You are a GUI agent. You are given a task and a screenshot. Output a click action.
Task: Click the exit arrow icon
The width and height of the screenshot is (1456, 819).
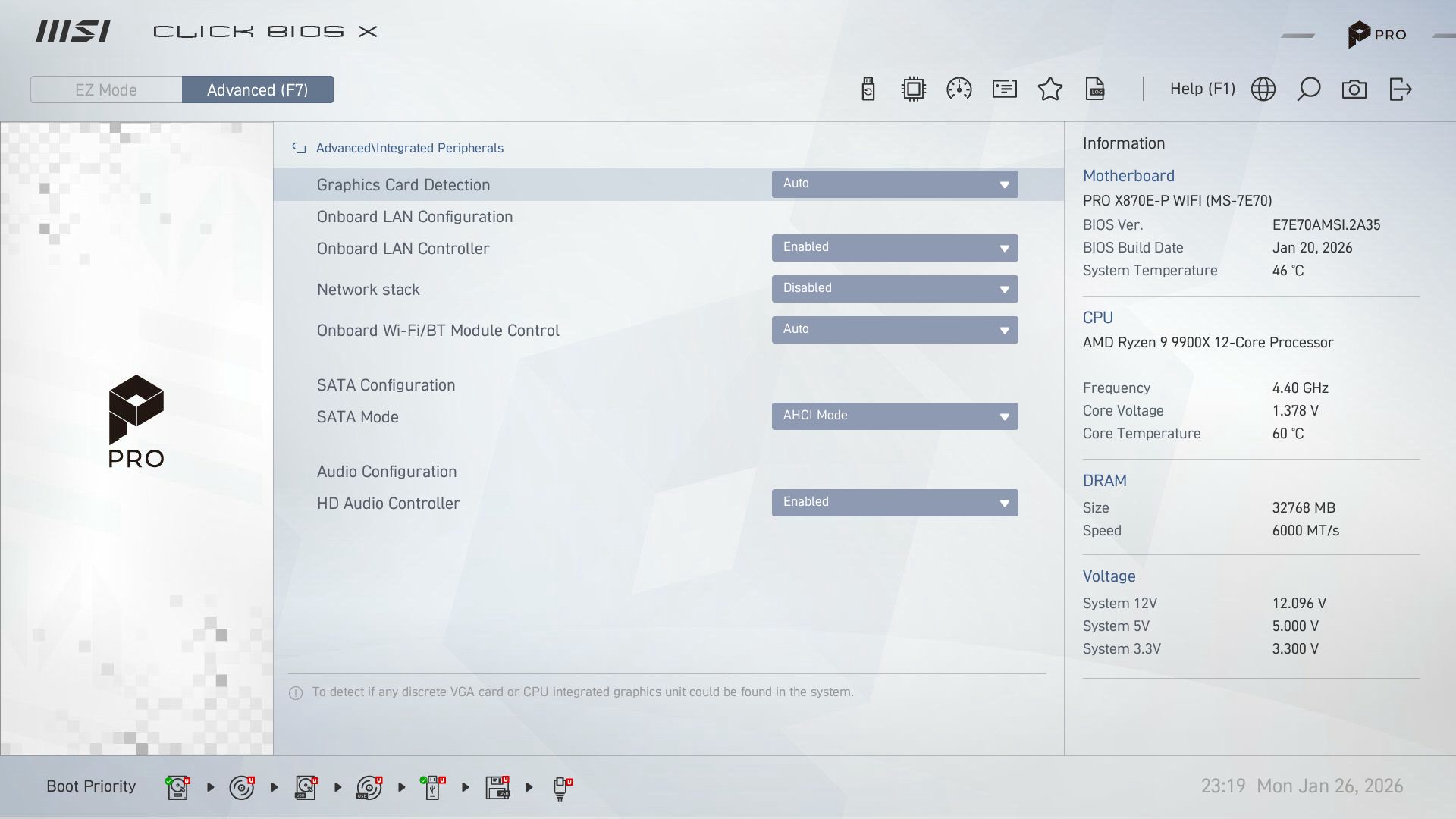pyautogui.click(x=1400, y=89)
